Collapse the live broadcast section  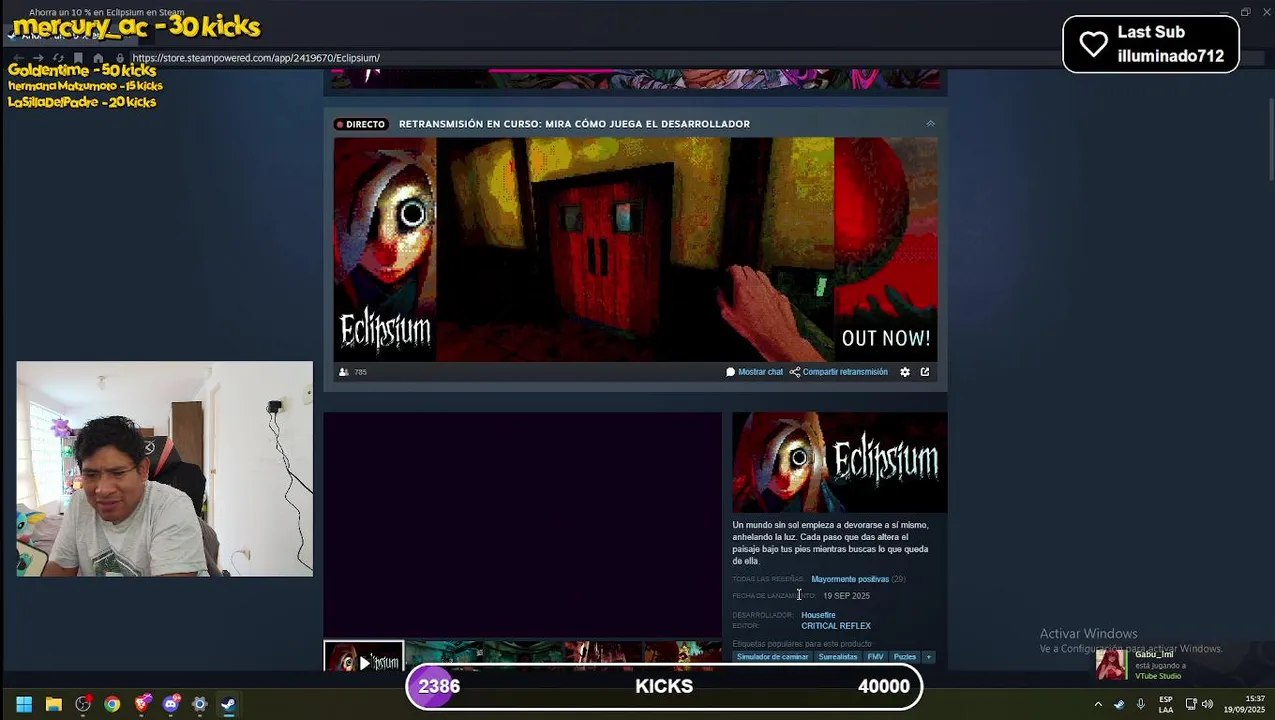point(930,124)
